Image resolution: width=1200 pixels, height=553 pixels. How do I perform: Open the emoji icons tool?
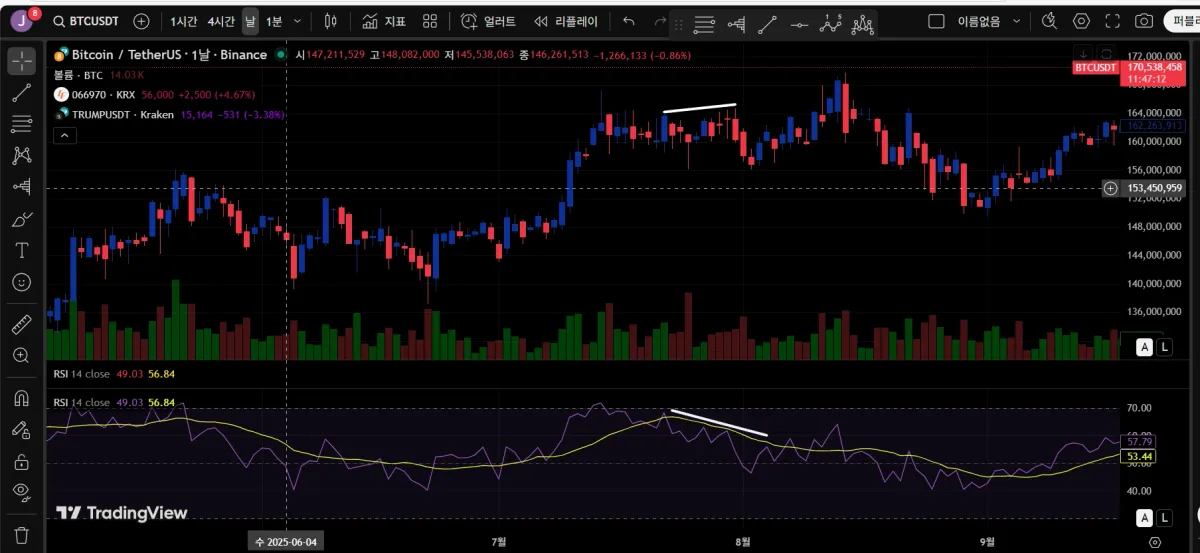pyautogui.click(x=21, y=282)
